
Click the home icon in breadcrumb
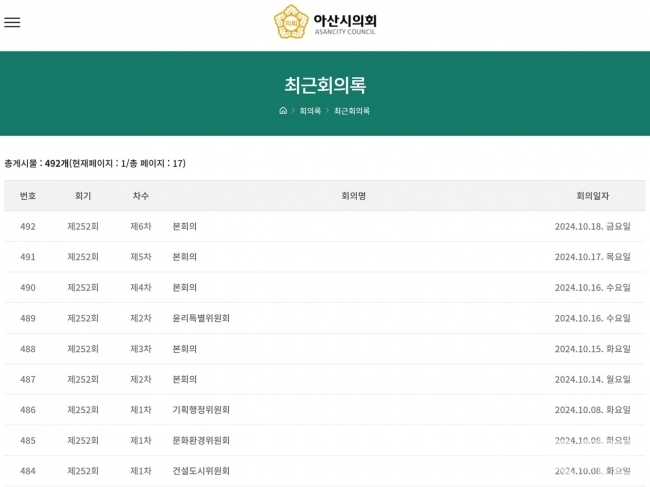point(283,111)
